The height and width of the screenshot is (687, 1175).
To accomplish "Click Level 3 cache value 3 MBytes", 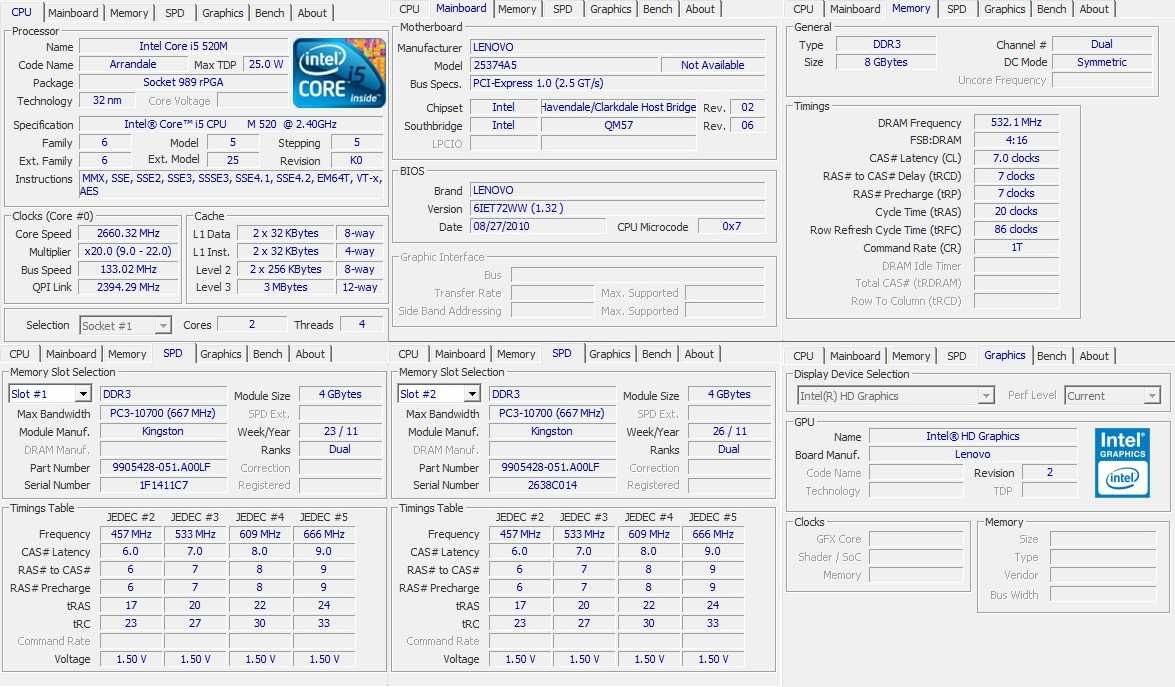I will [286, 288].
